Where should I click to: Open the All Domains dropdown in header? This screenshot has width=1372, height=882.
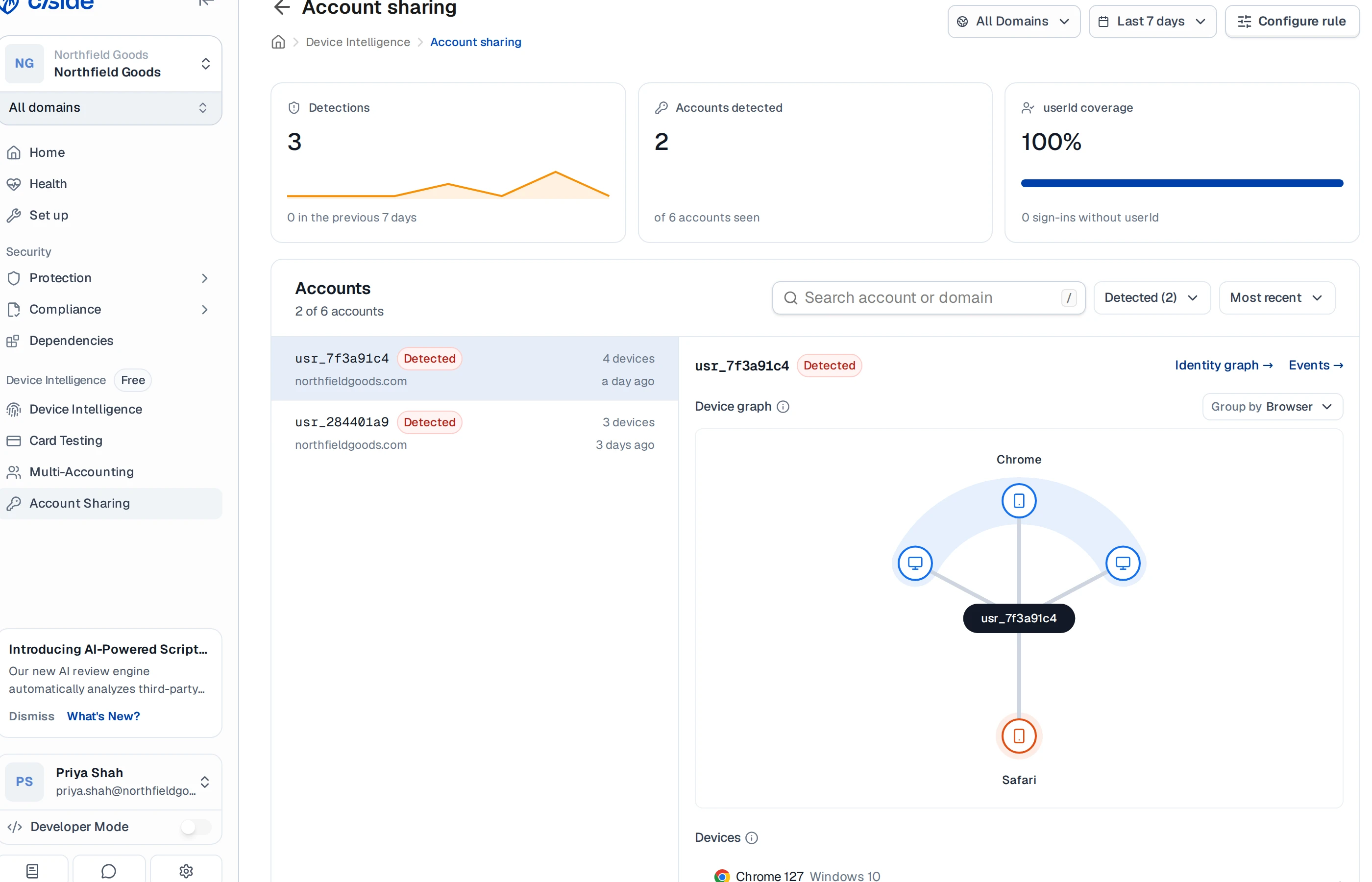click(1013, 21)
